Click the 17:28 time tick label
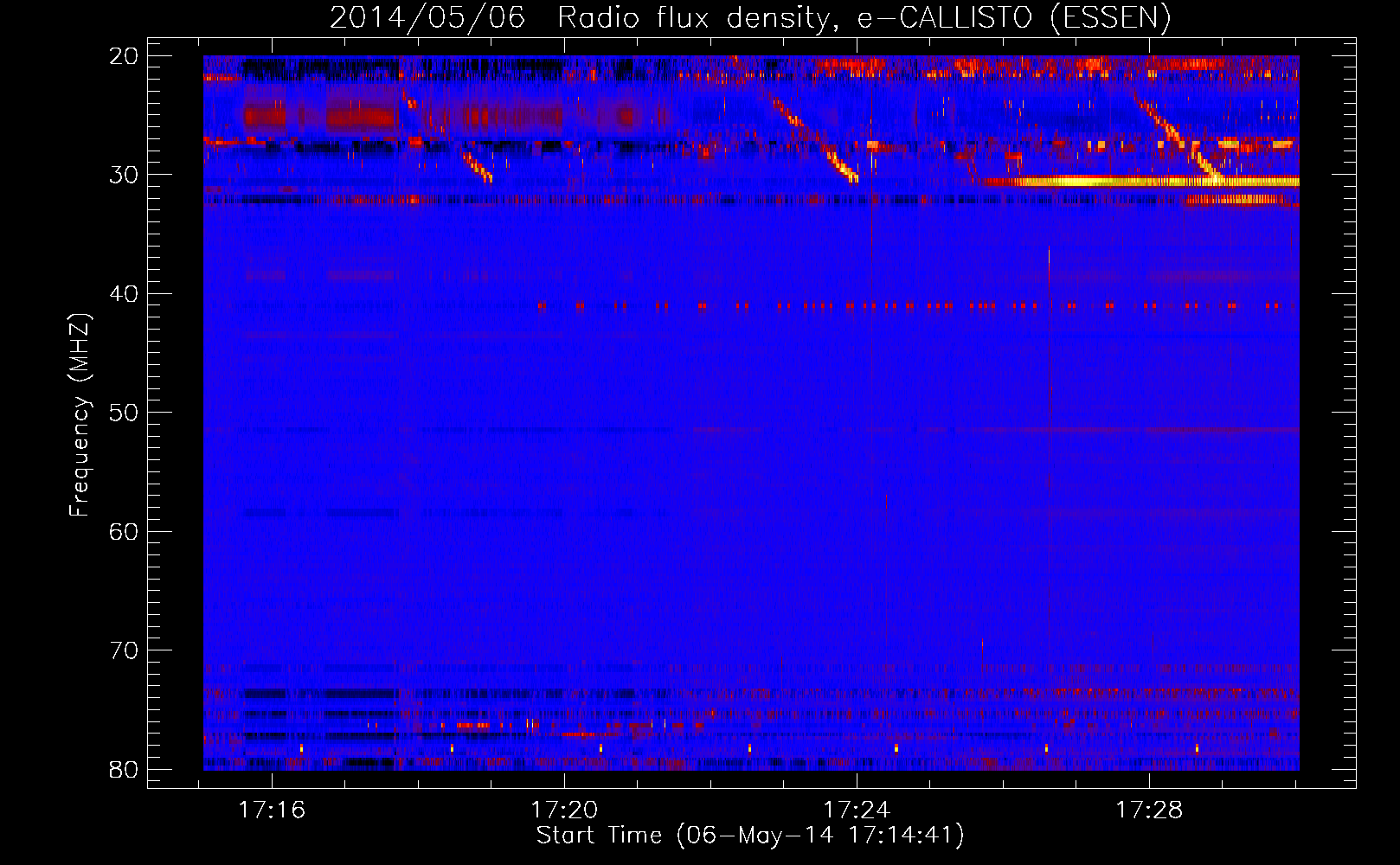Image resolution: width=1400 pixels, height=865 pixels. tap(1149, 811)
